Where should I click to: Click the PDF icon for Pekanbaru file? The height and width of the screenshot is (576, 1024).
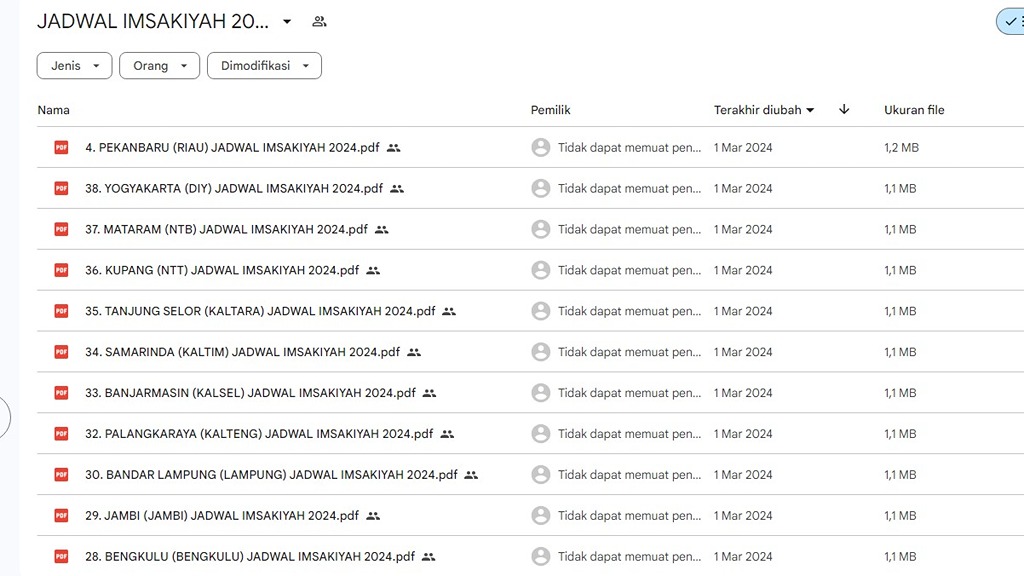61,148
